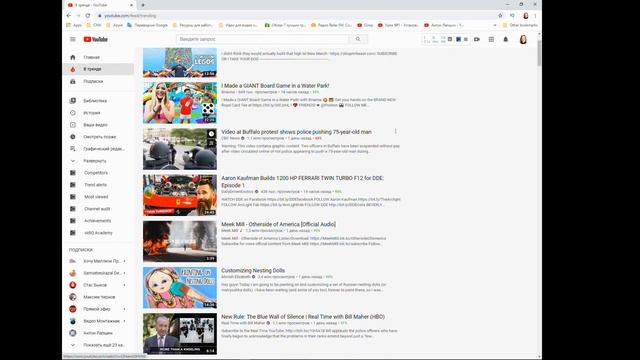Open the three-dot menu on the Buffalo protest video
Image resolution: width=640 pixels, height=360 pixels.
click(x=396, y=131)
